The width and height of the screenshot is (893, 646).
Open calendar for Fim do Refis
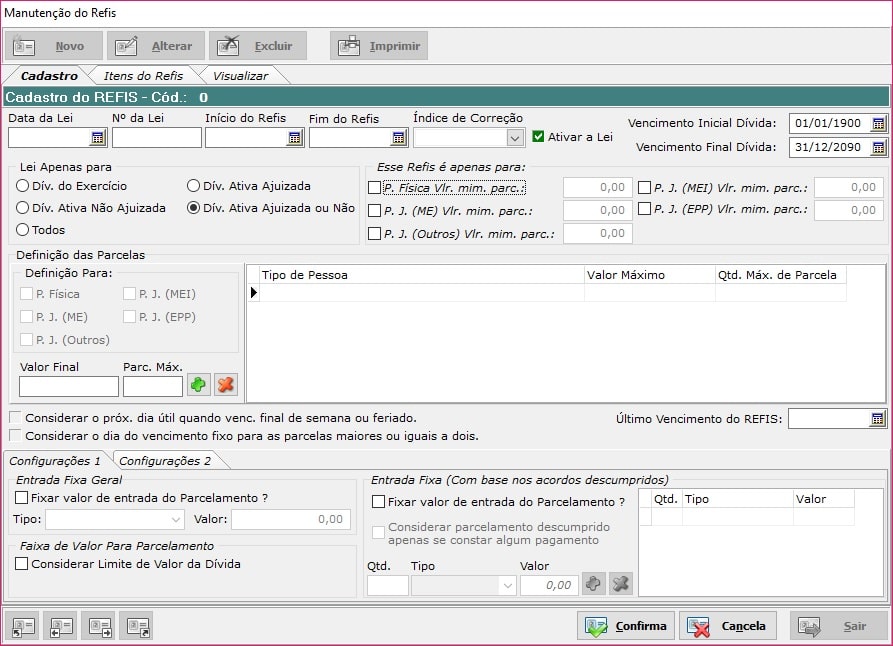(399, 138)
